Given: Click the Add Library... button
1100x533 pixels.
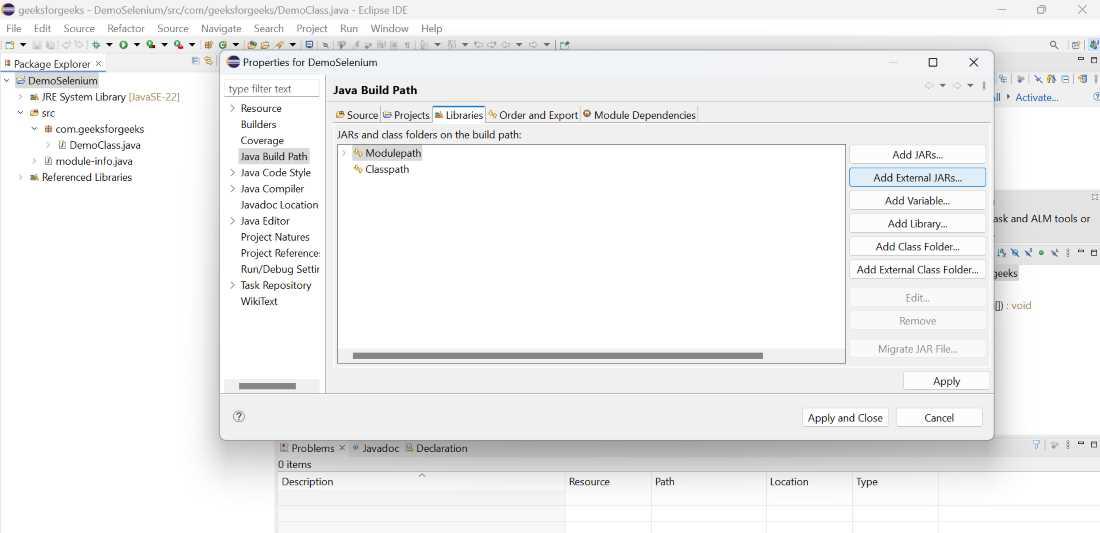Looking at the screenshot, I should (917, 223).
